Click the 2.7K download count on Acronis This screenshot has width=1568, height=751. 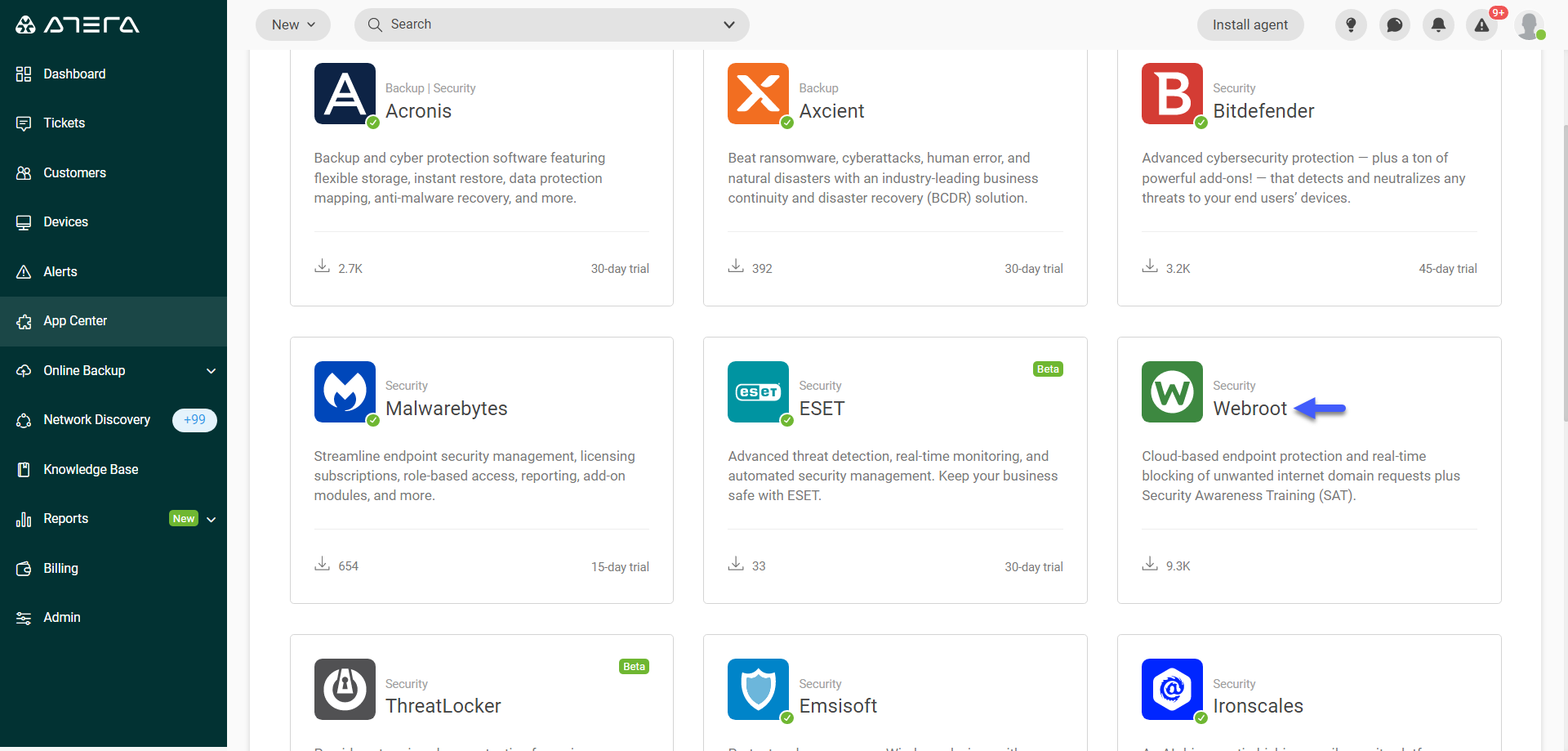350,268
